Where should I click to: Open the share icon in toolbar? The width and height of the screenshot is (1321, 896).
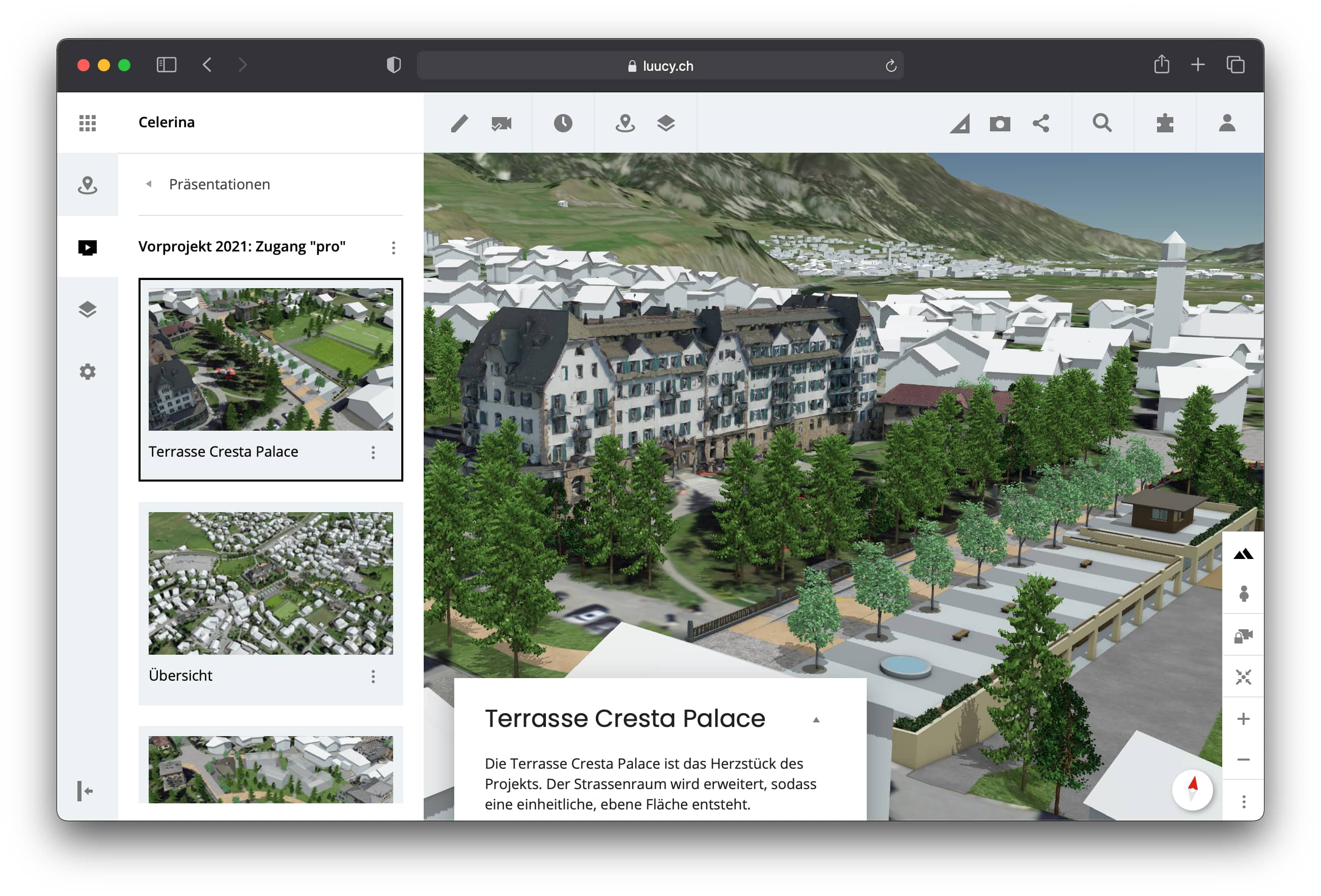[1041, 123]
